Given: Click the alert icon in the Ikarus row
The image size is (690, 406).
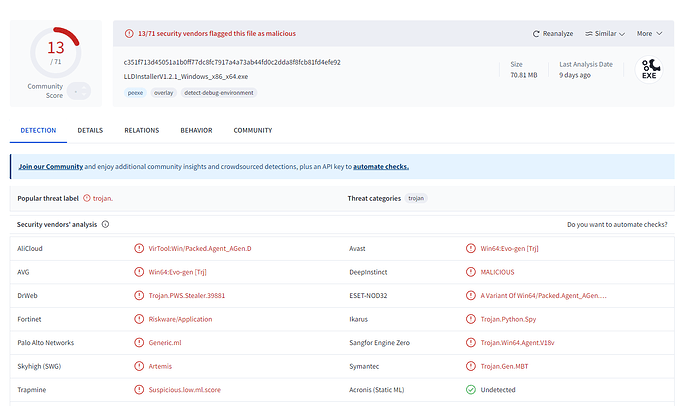Looking at the screenshot, I should tap(471, 319).
